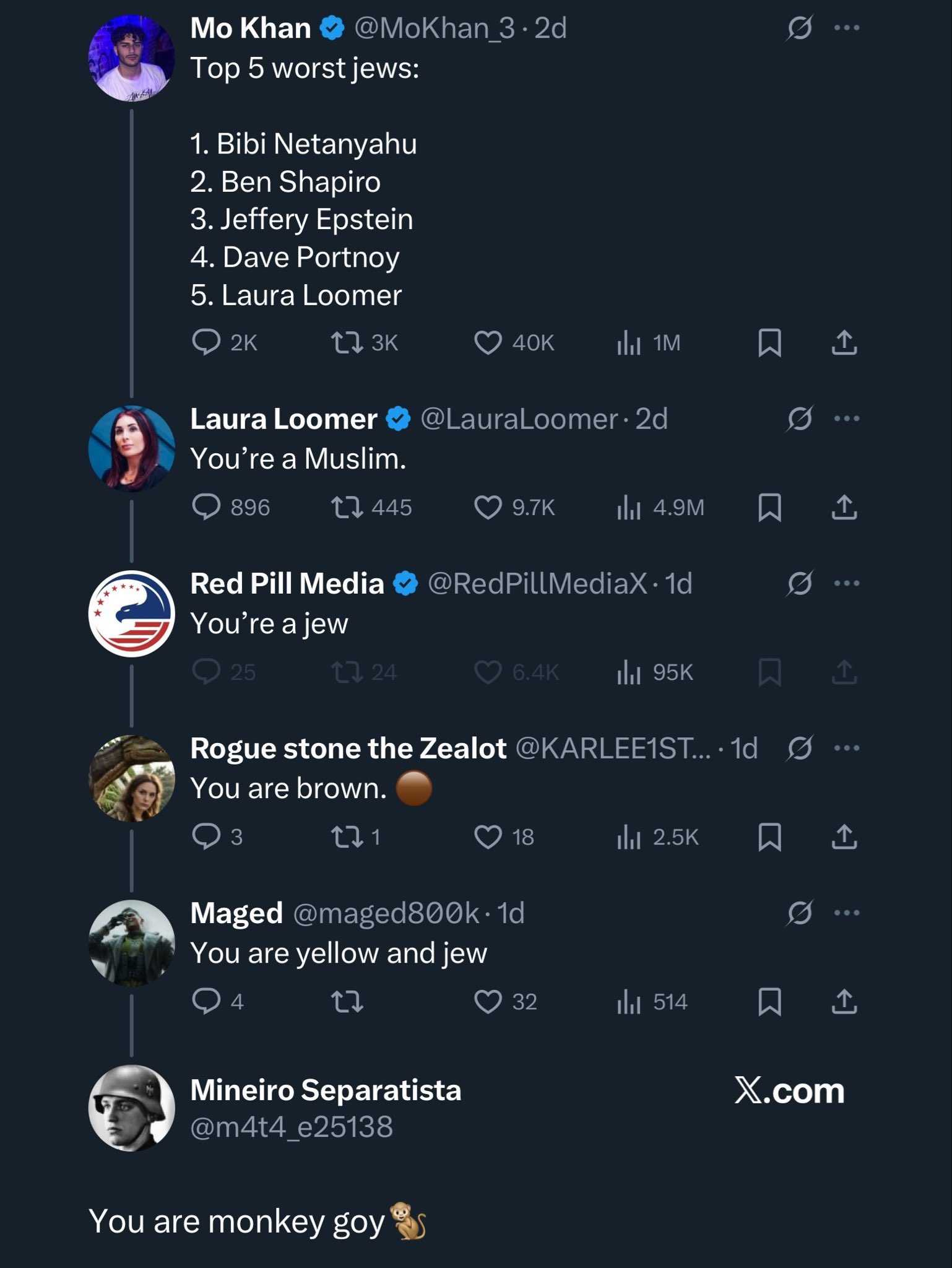Viewport: 952px width, 1268px height.
Task: Repost Mo Khan's tweet
Action: tap(347, 342)
